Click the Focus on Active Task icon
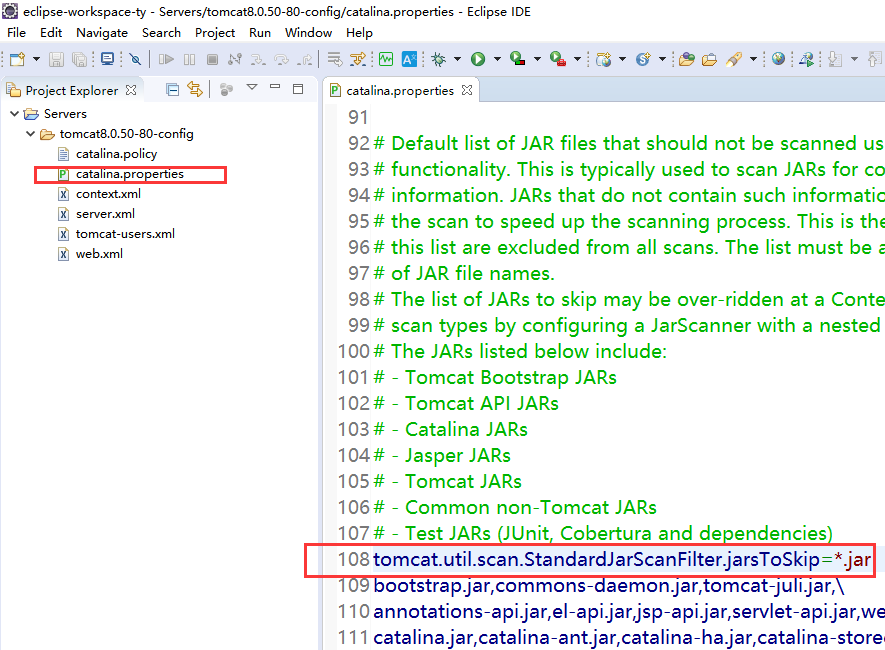The height and width of the screenshot is (650, 885). coord(226,90)
